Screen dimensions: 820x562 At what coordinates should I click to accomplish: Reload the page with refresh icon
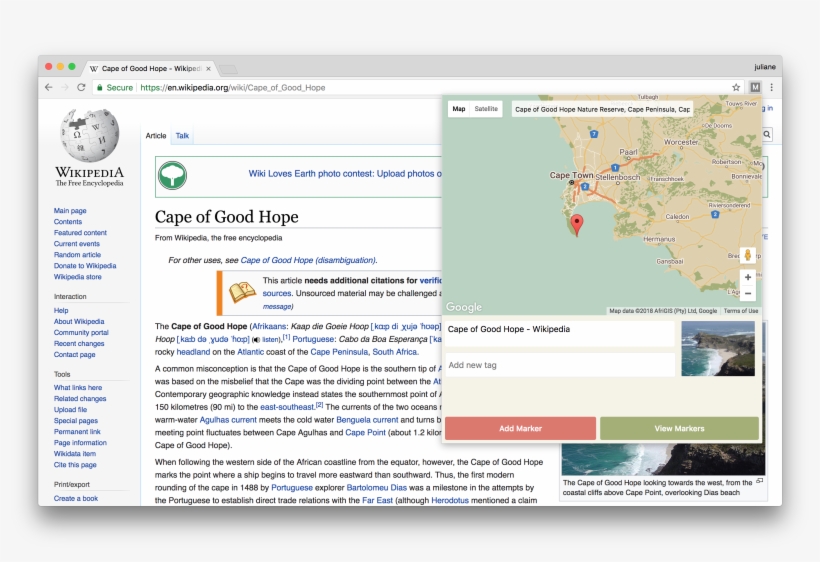81,87
